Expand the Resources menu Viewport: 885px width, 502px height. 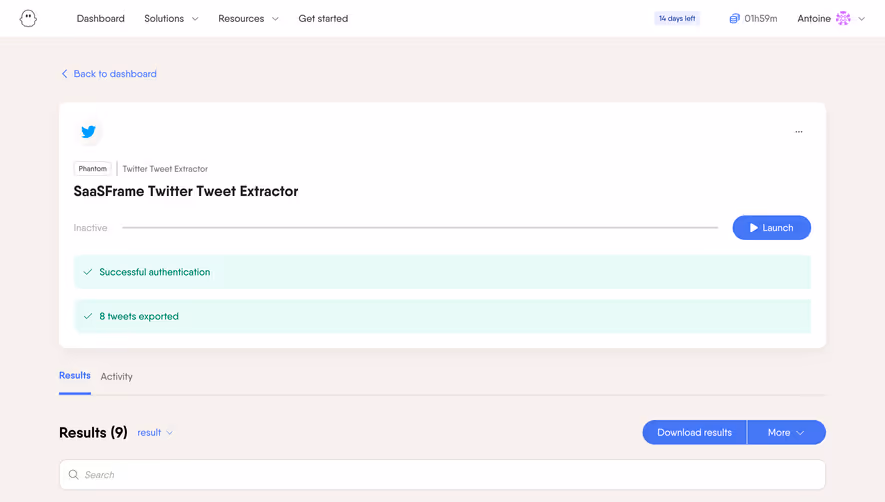click(x=248, y=19)
